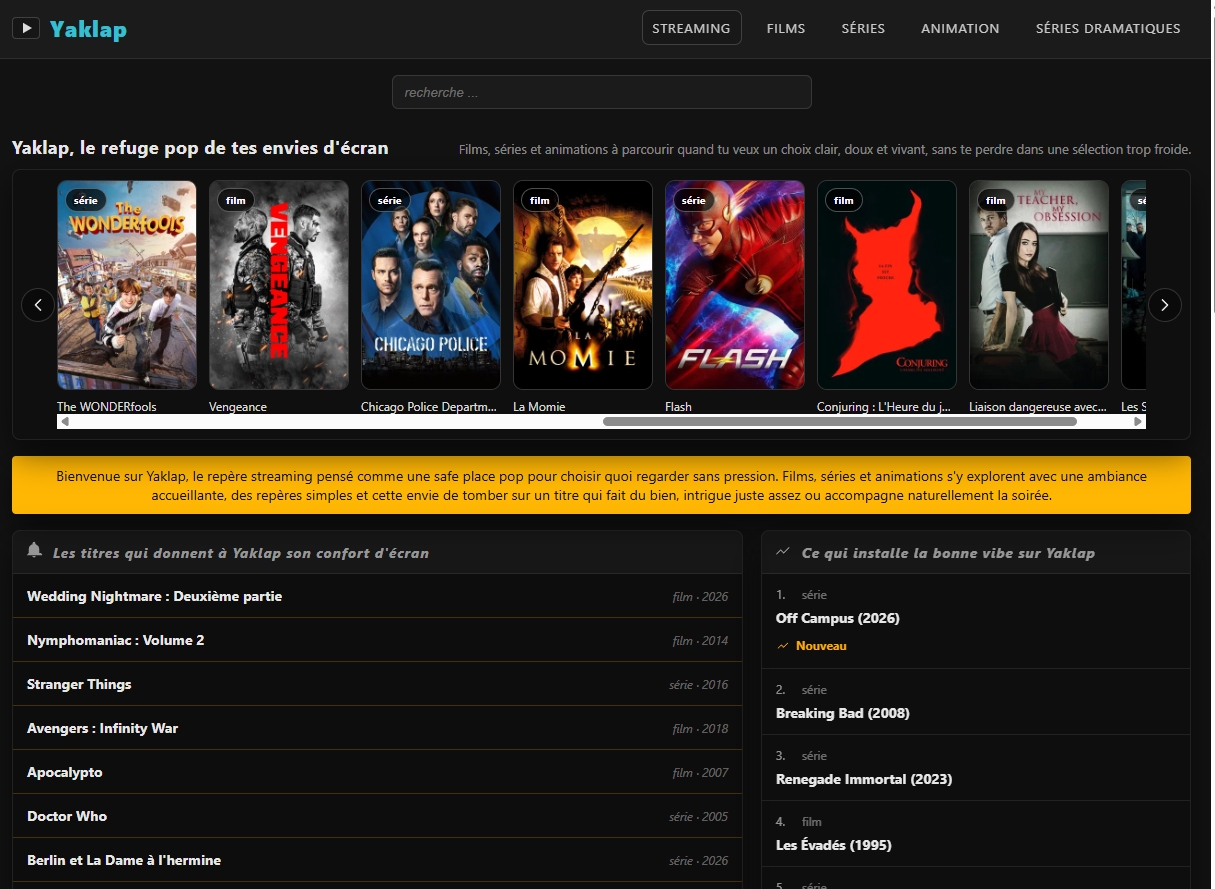Open the ANIMATION menu item
Image resolution: width=1215 pixels, height=889 pixels.
click(x=960, y=28)
